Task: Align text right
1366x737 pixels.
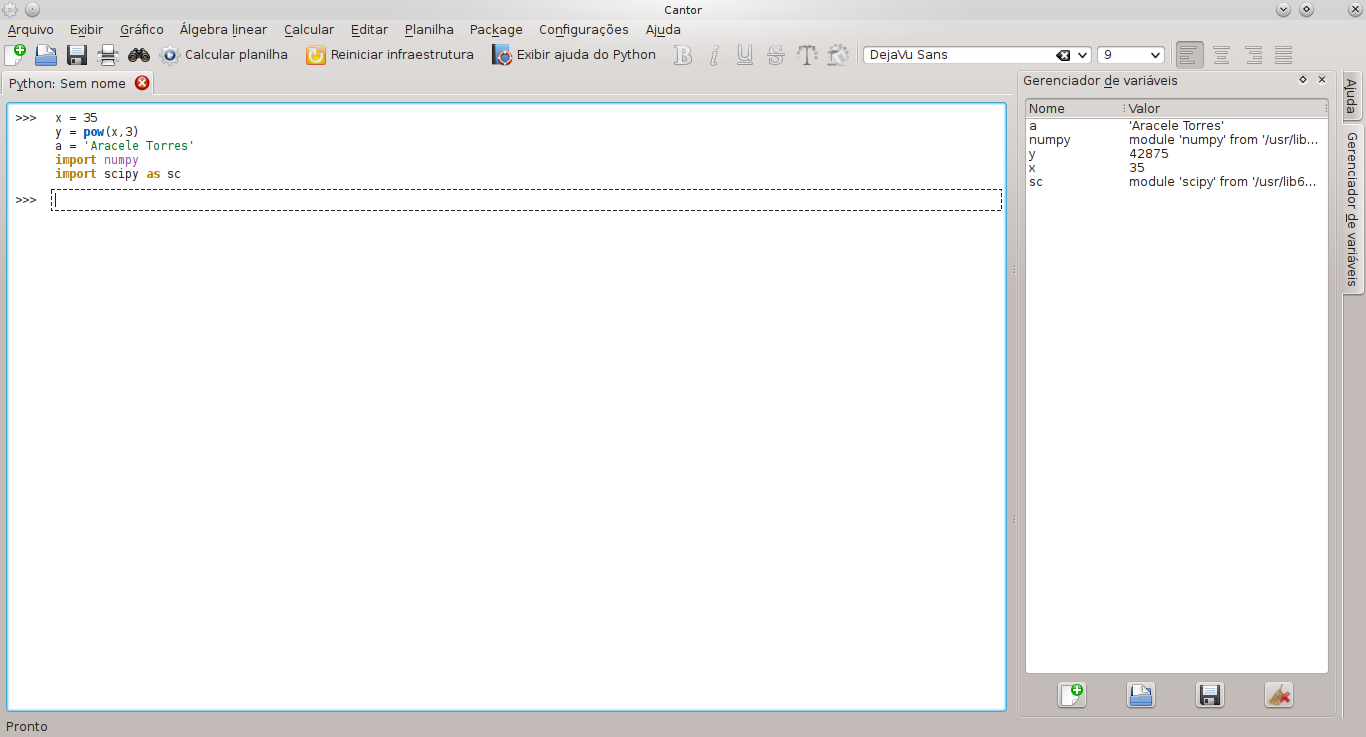Action: (1253, 55)
